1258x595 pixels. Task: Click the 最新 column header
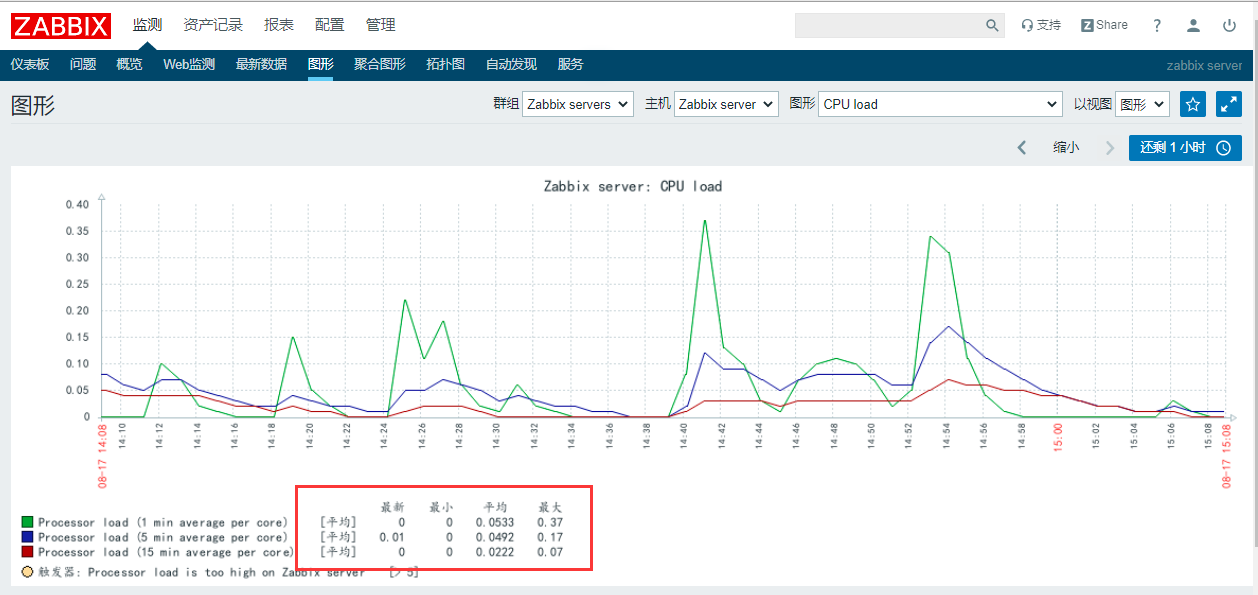tap(392, 507)
